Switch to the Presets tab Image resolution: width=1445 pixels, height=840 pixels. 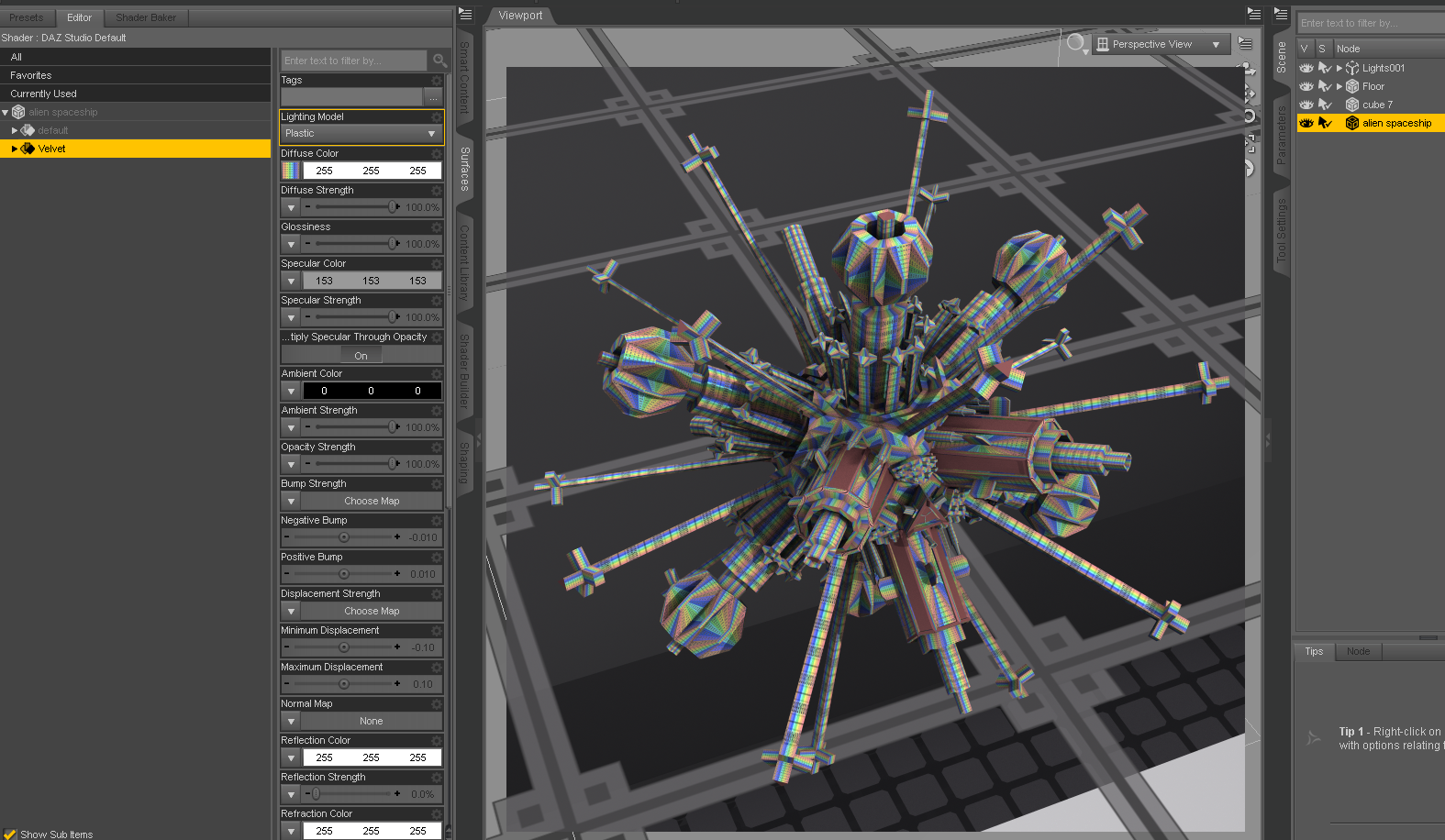[27, 17]
